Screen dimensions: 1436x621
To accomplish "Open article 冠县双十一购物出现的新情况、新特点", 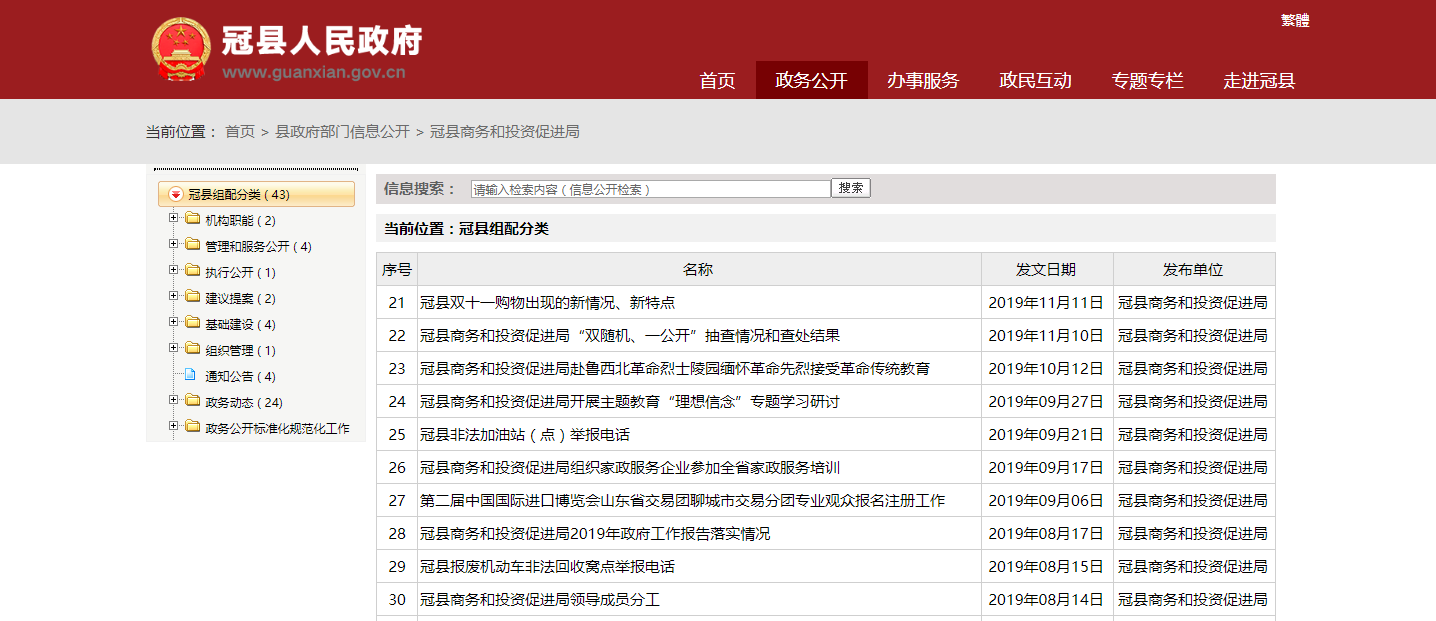I will coord(547,303).
